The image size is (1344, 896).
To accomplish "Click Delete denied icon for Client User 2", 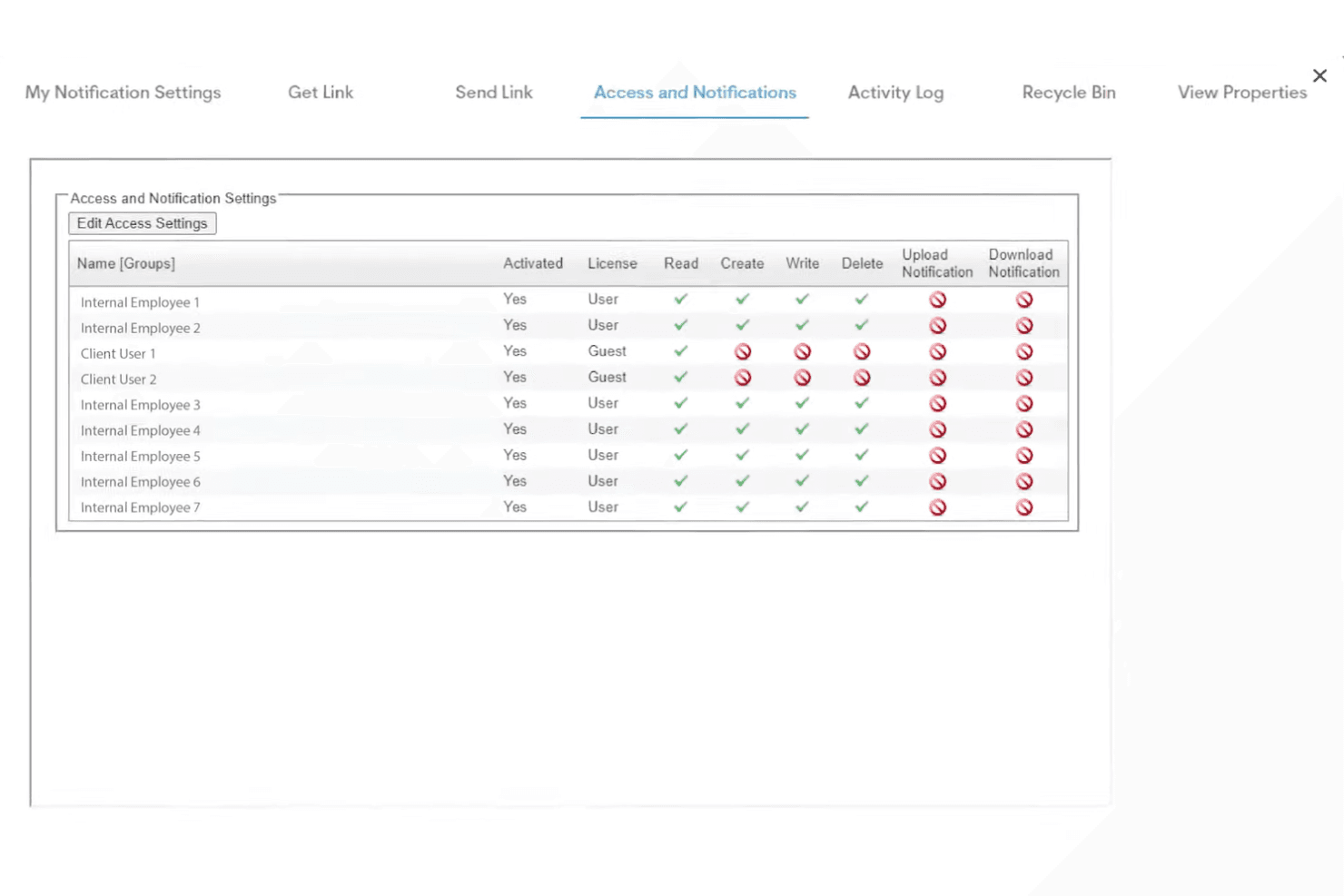I will (862, 378).
